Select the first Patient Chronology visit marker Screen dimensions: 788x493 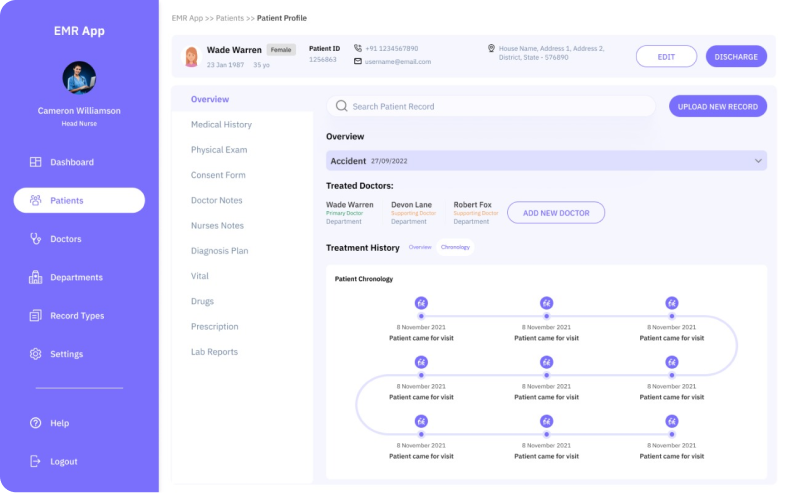tap(421, 303)
